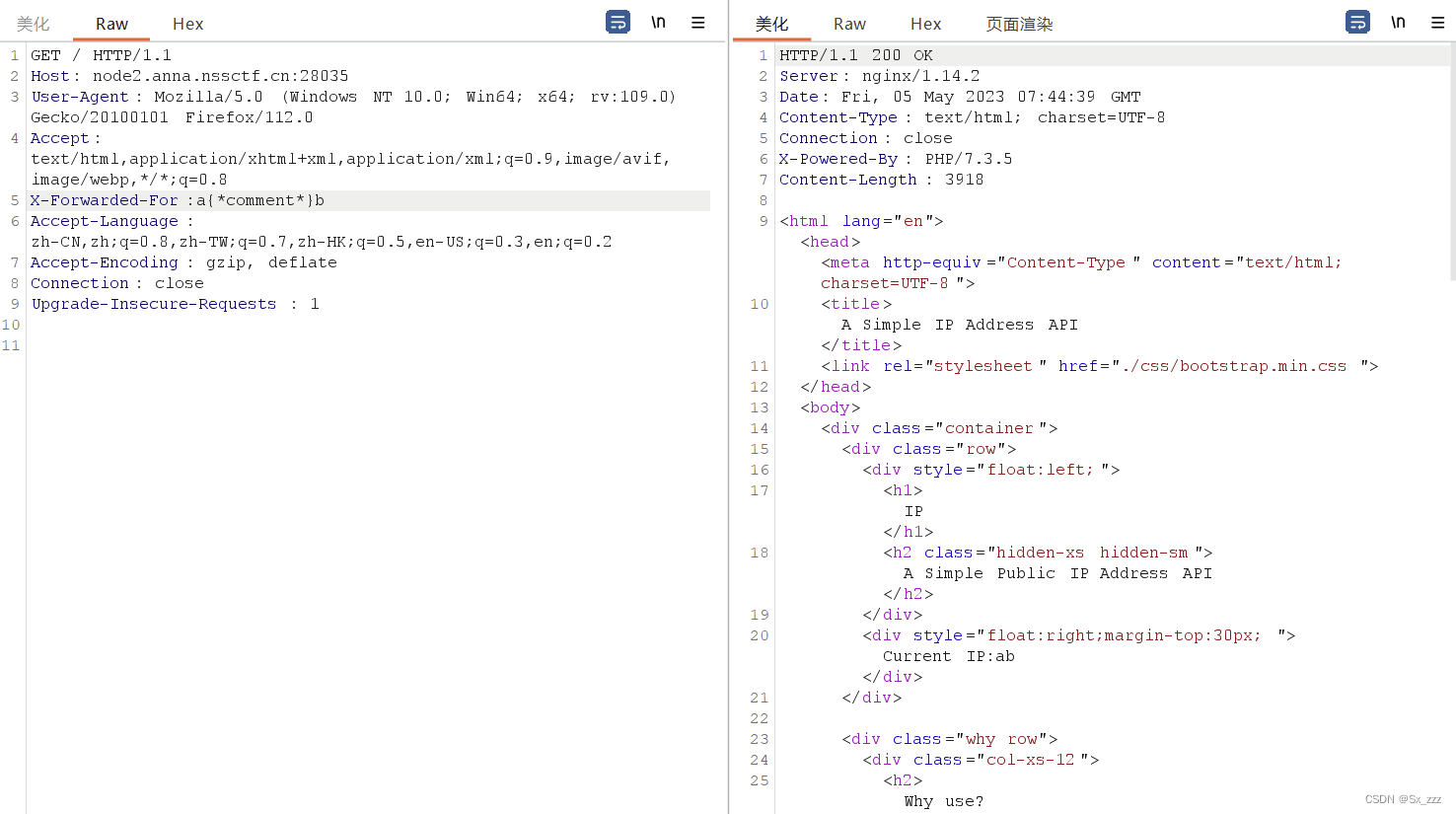Switch request view to 美化 tab
This screenshot has height=814, width=1456.
click(33, 24)
